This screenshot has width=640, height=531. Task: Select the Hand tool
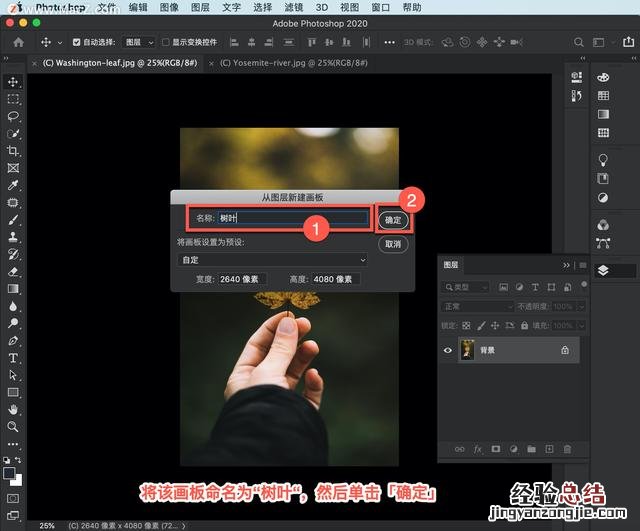(x=13, y=409)
